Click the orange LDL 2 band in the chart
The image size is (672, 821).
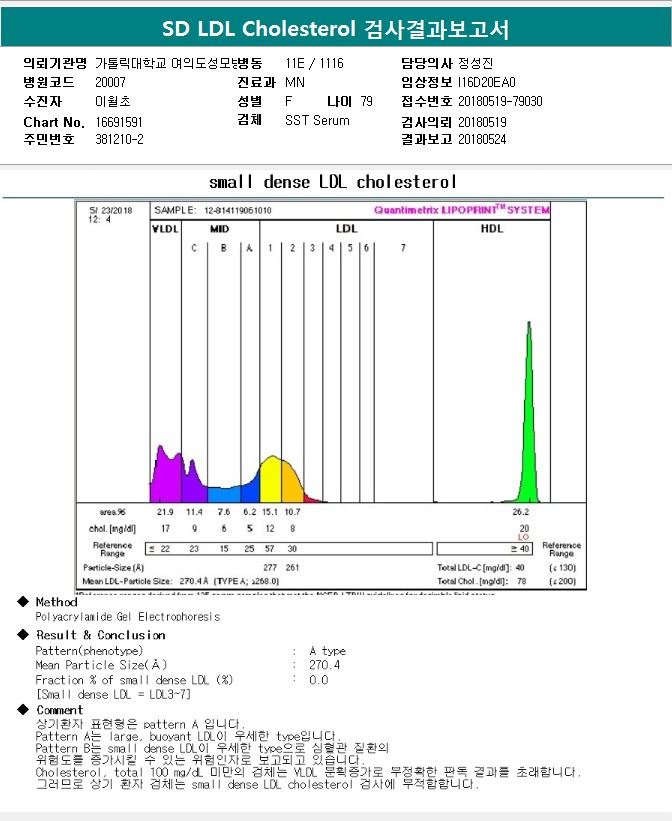tap(291, 484)
